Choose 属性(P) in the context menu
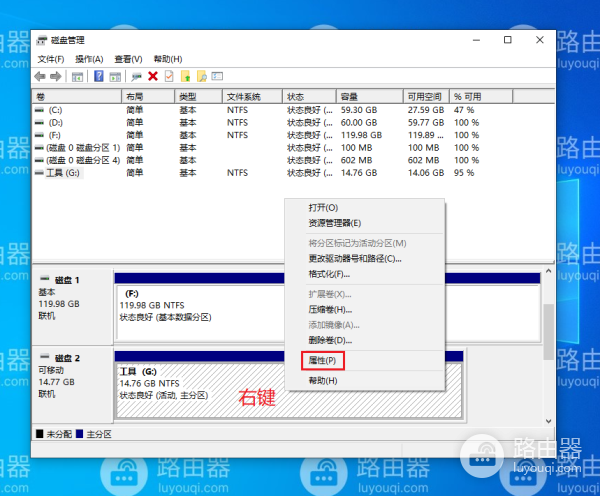 point(323,359)
